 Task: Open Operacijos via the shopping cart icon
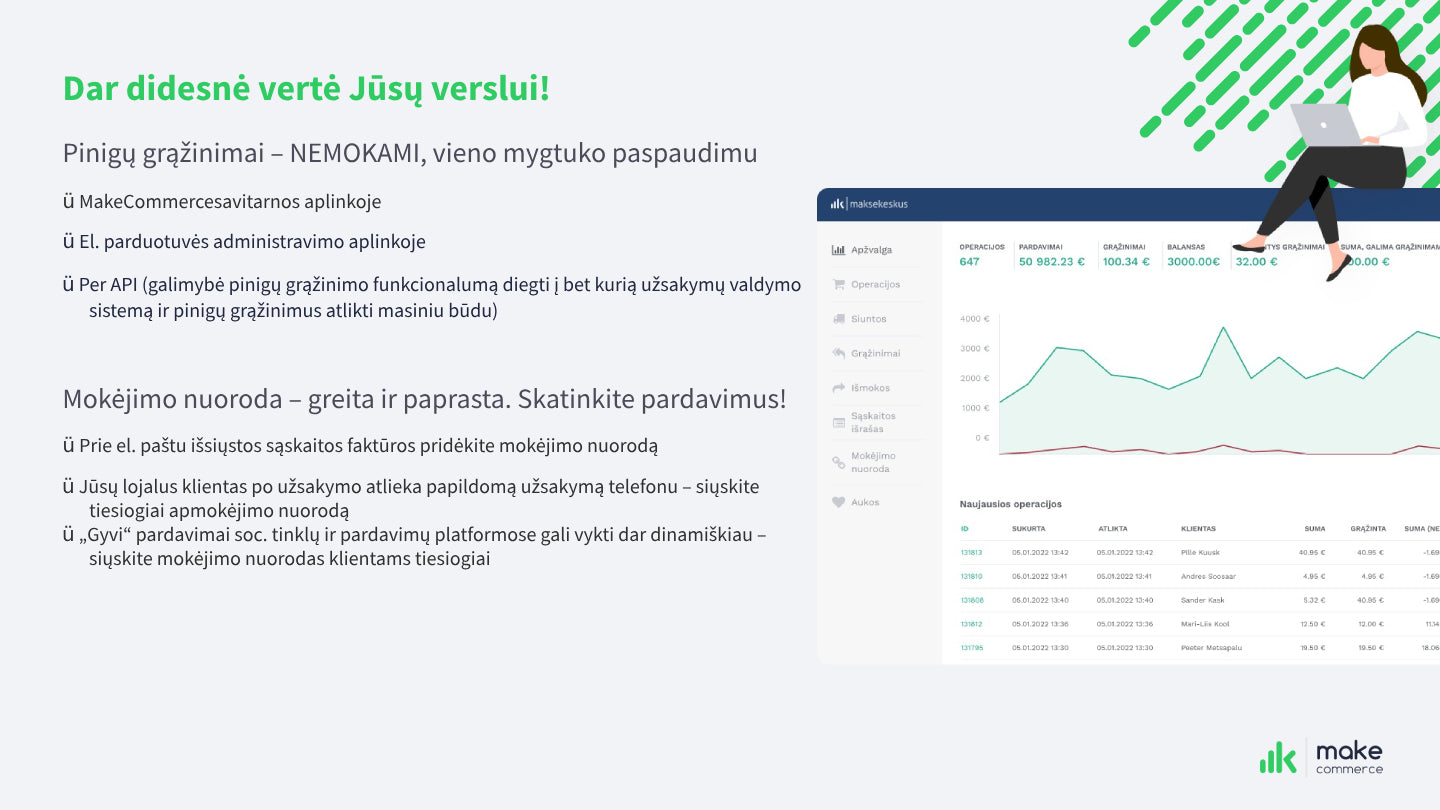[x=838, y=284]
